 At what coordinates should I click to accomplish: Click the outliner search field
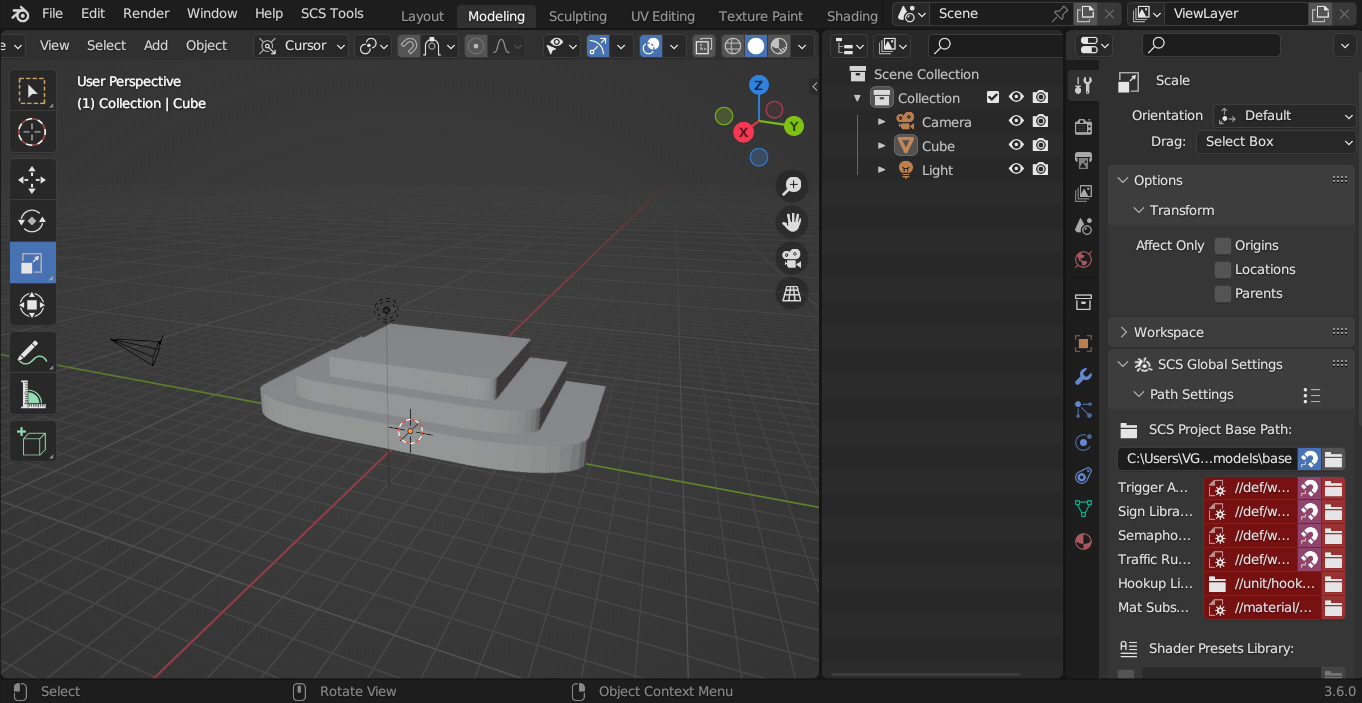pos(993,46)
